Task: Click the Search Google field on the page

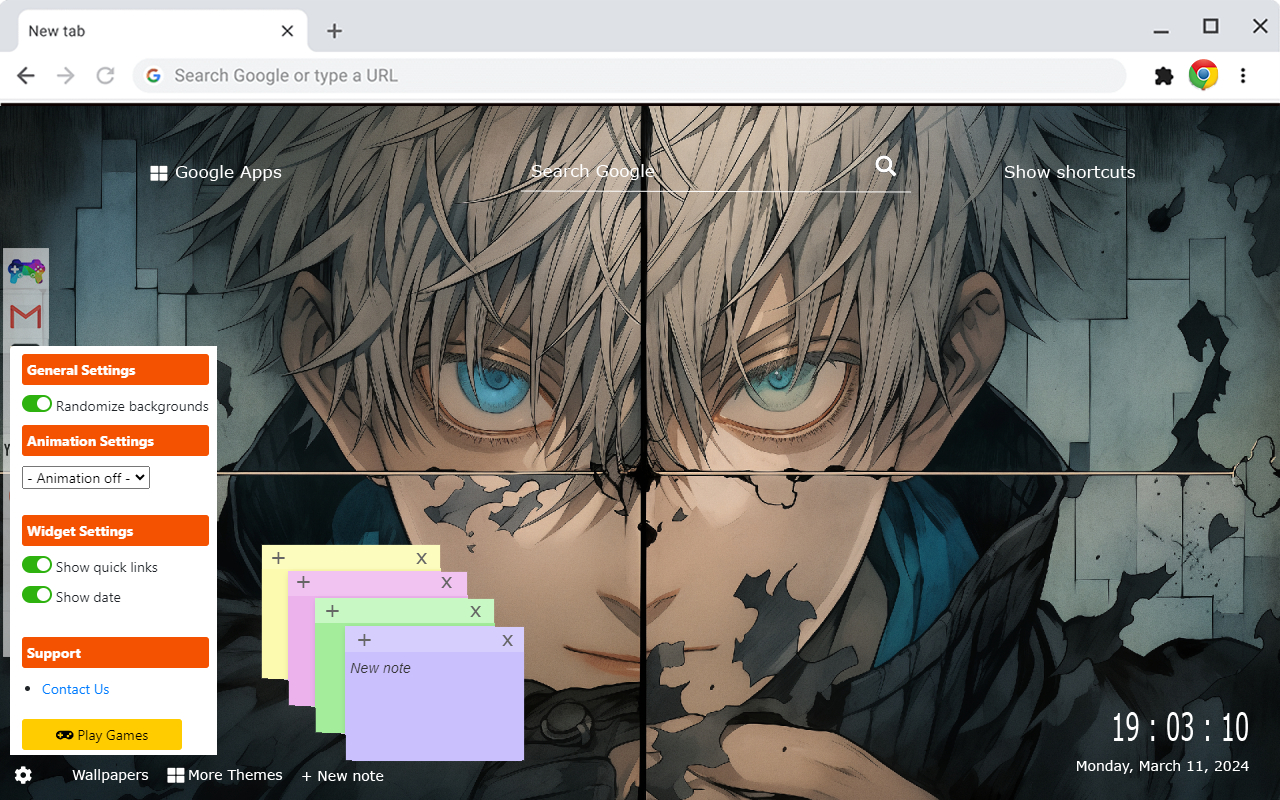Action: (650, 171)
